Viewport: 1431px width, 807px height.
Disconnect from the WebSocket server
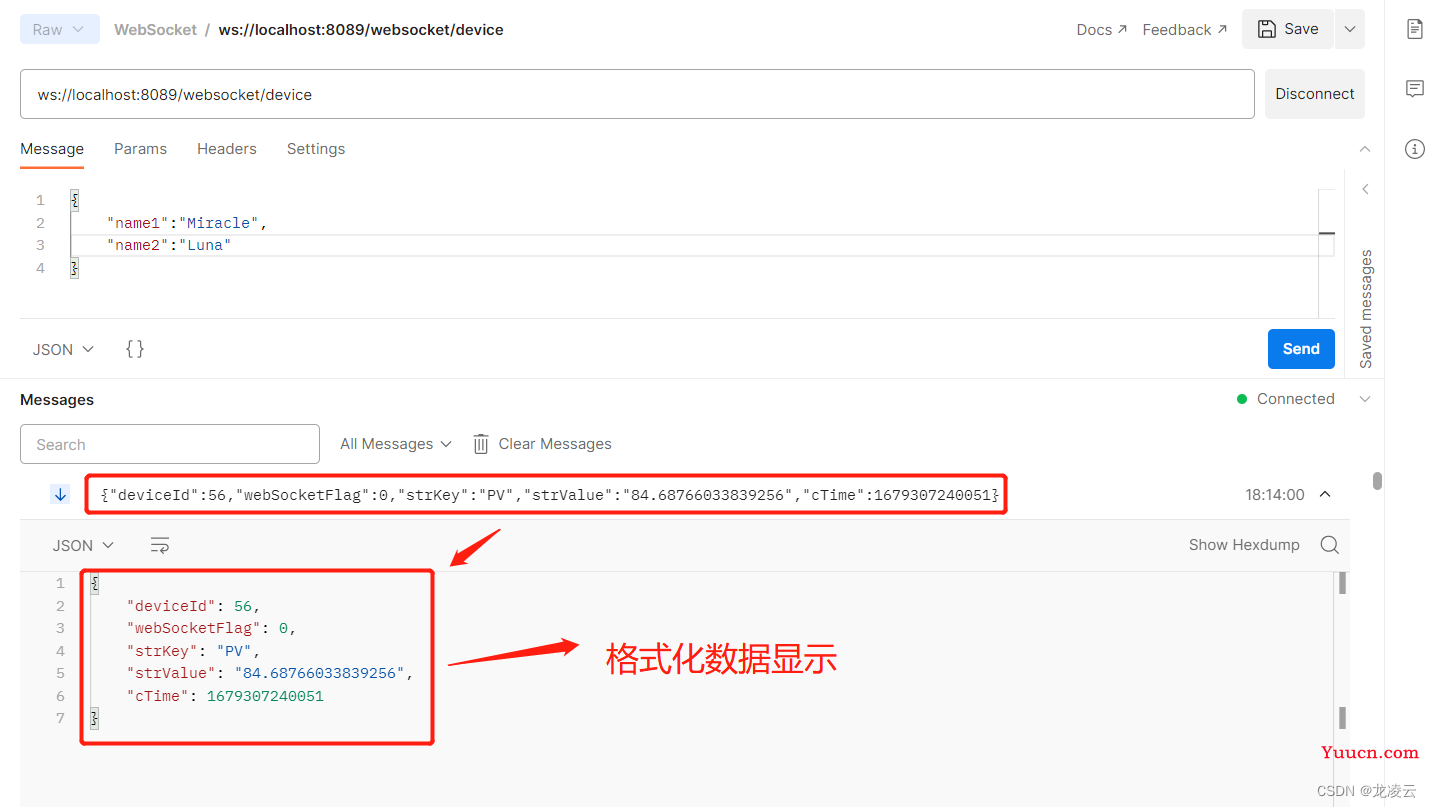[x=1314, y=94]
